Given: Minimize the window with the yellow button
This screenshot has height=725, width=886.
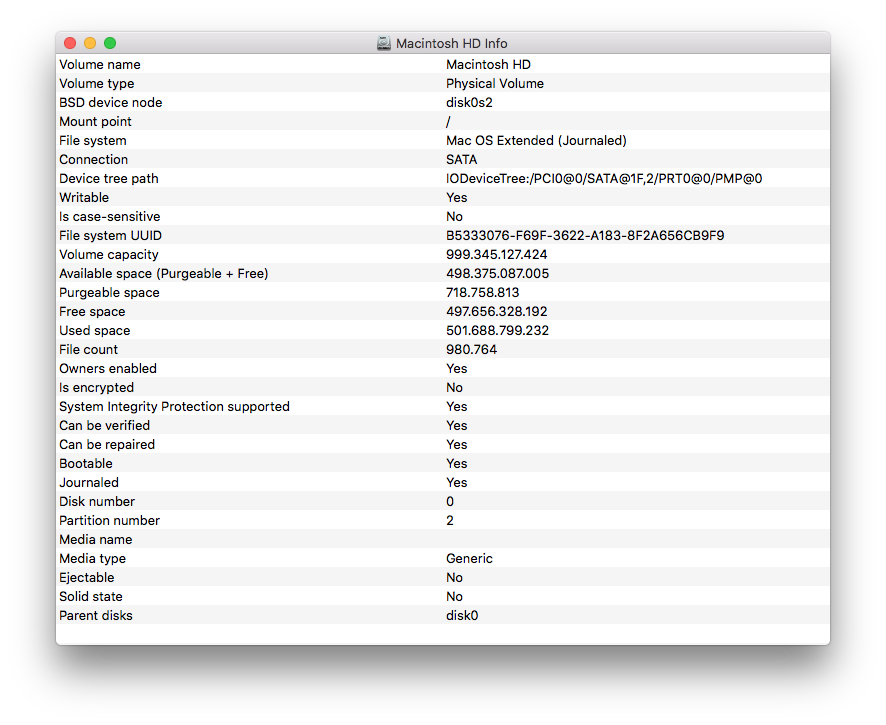Looking at the screenshot, I should point(90,43).
